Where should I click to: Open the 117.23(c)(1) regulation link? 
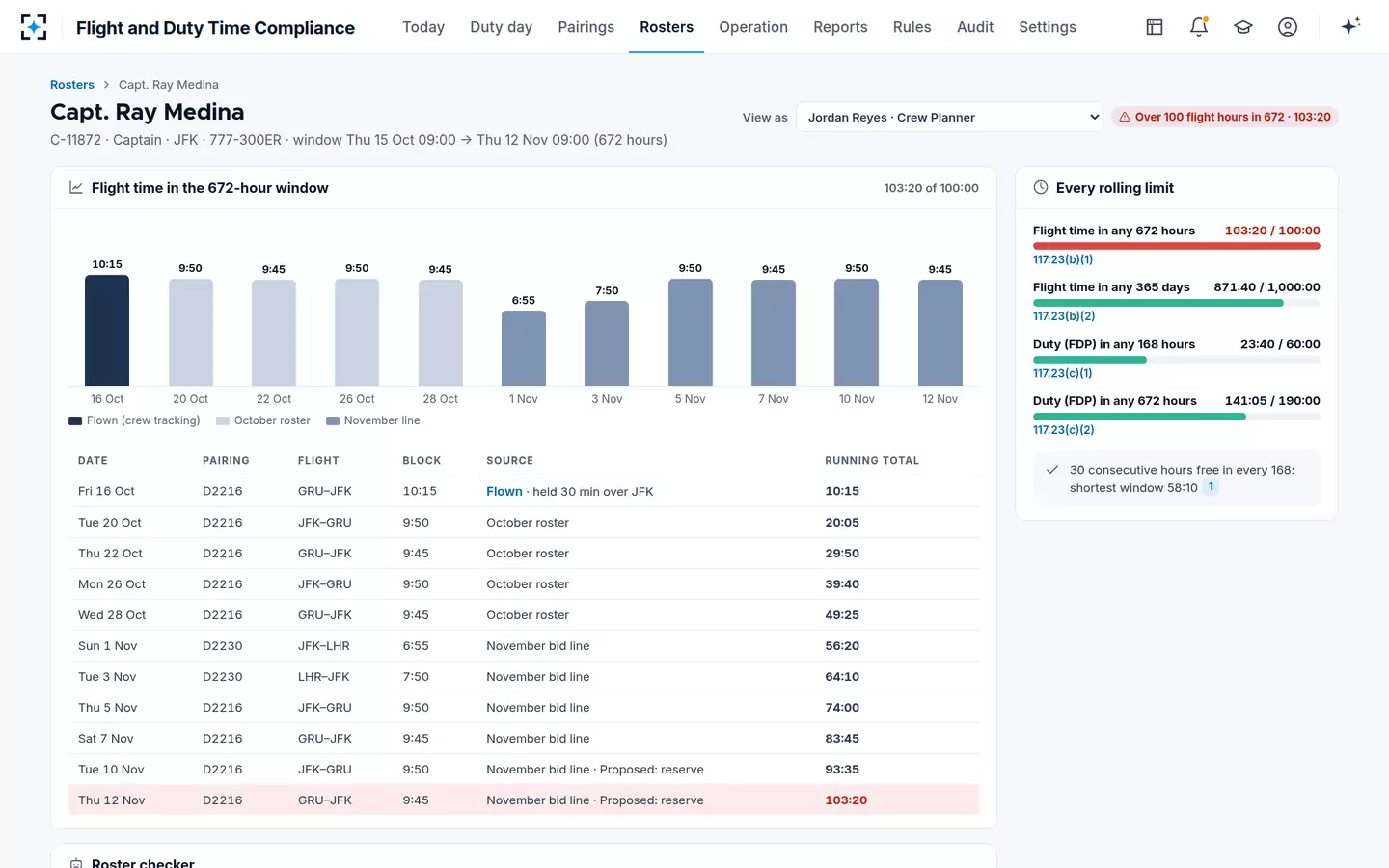click(1063, 373)
